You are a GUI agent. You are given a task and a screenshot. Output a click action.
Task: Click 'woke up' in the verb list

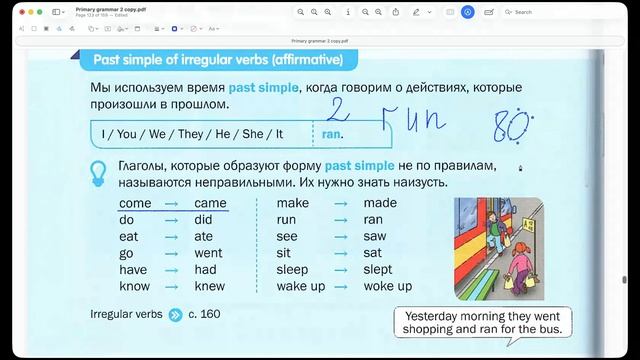pos(388,286)
